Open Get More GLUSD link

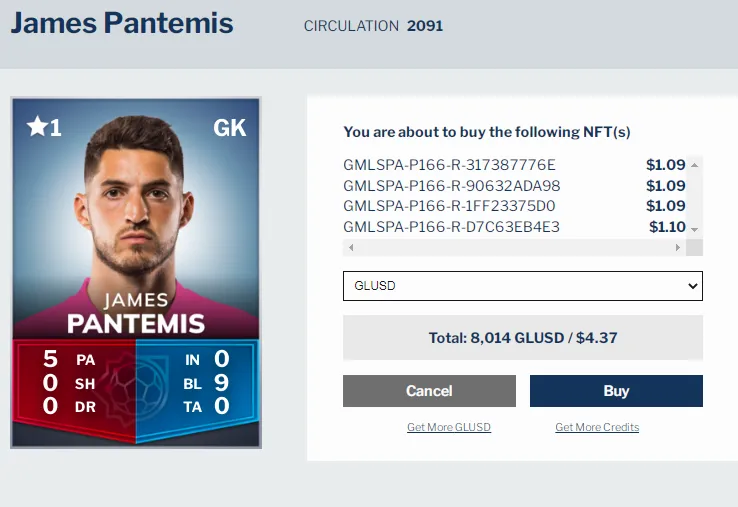pos(449,427)
